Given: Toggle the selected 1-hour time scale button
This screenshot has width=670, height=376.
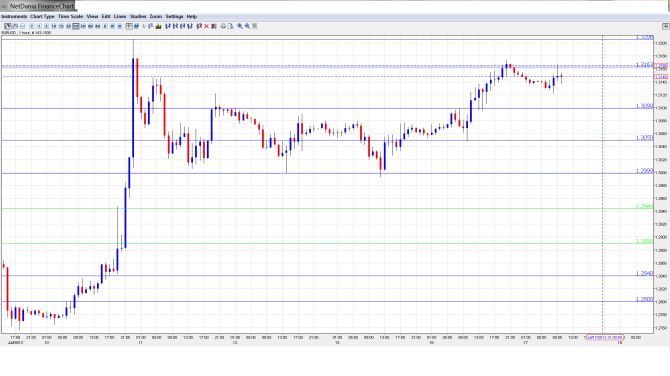Looking at the screenshot, I should point(76,26).
